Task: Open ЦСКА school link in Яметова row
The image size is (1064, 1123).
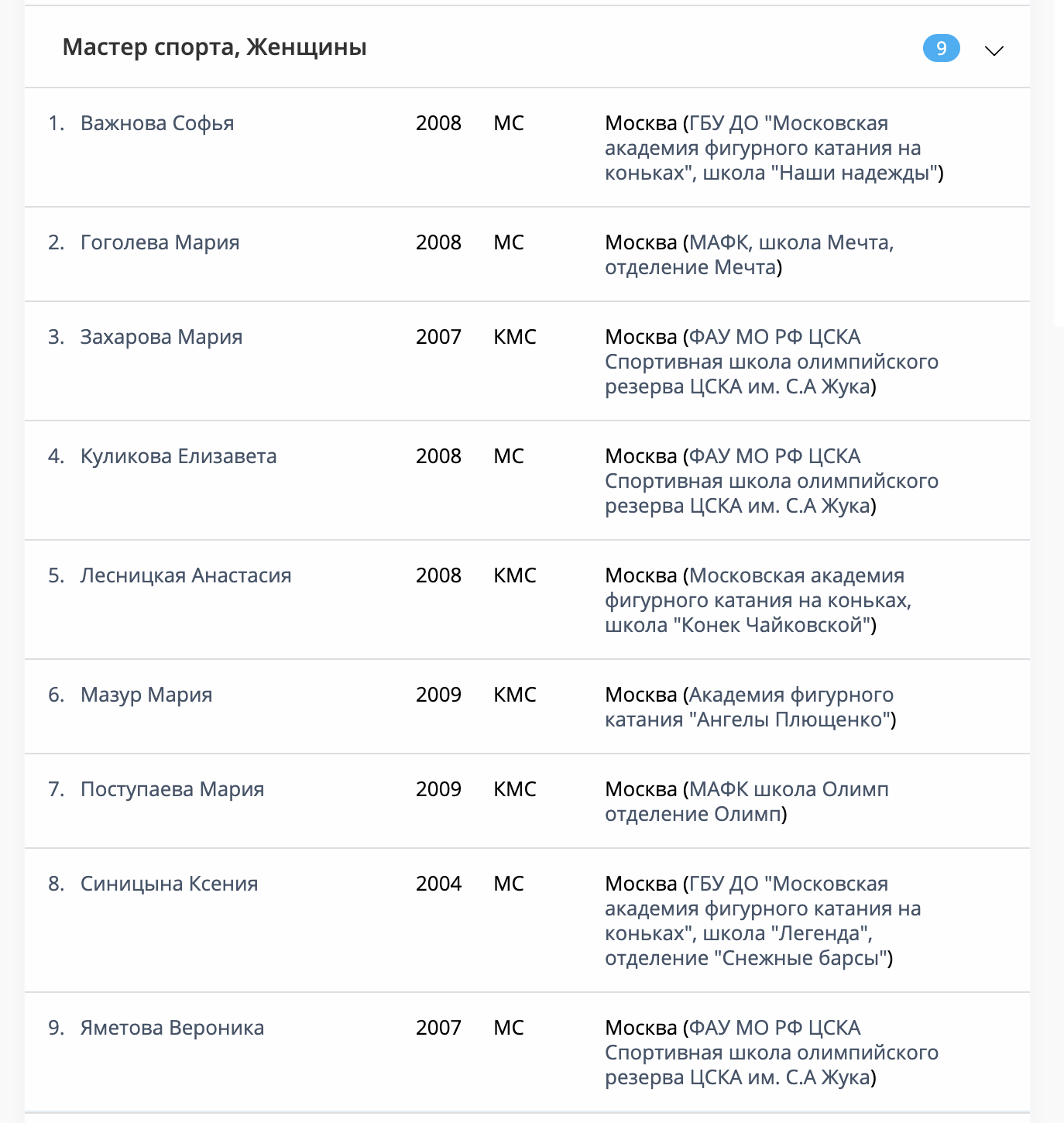Action: point(771,1053)
